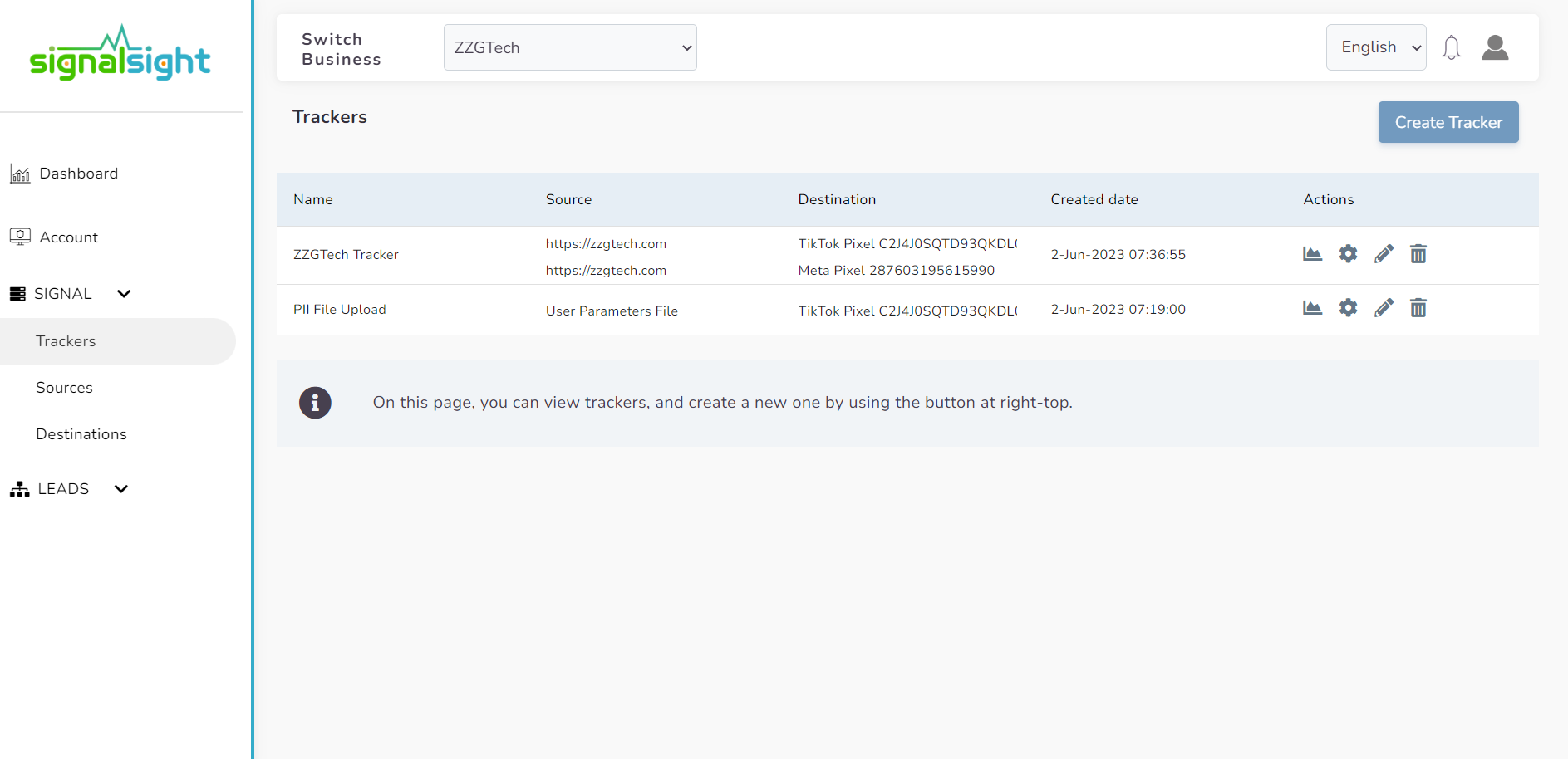This screenshot has width=1568, height=759.
Task: Edit ZZGTech Tracker with pencil icon
Action: click(1384, 254)
